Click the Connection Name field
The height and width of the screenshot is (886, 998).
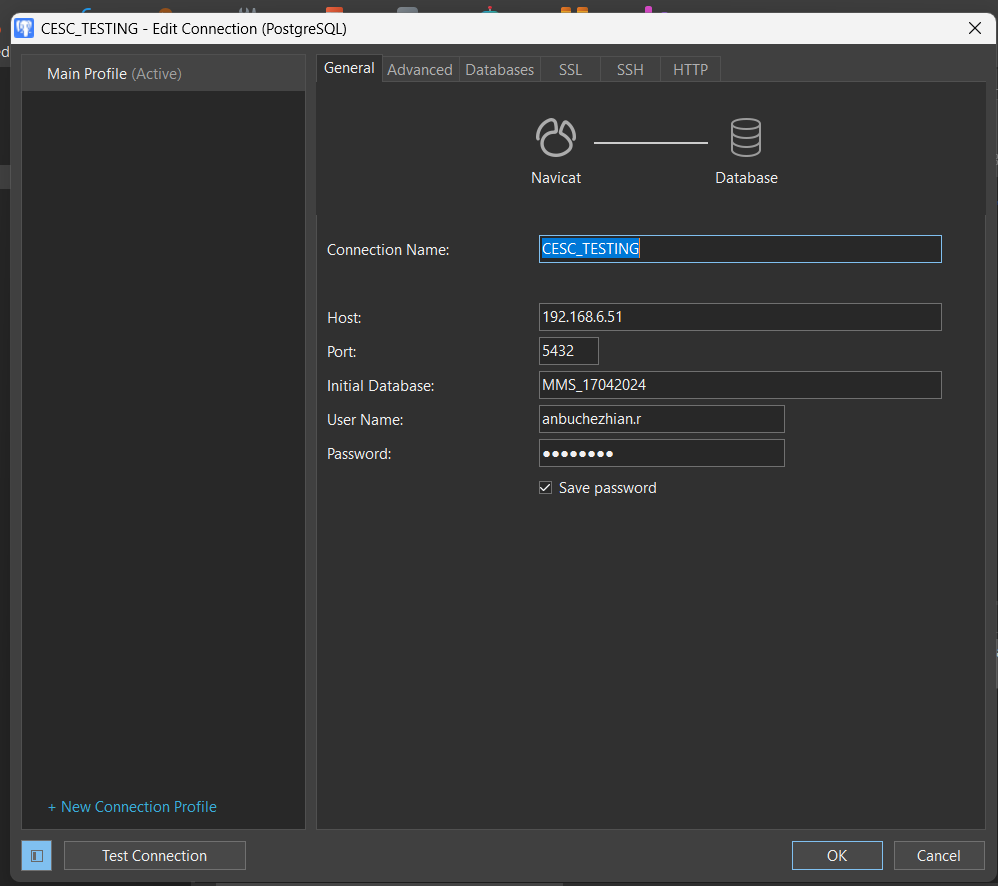pyautogui.click(x=740, y=249)
